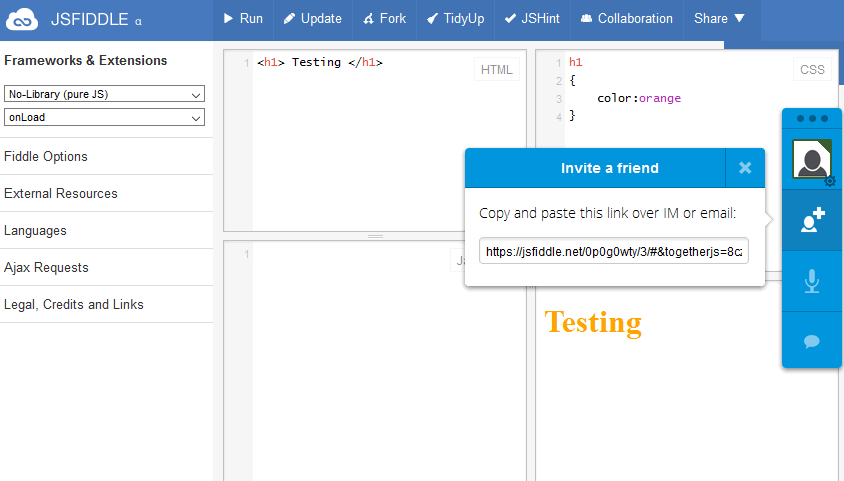The height and width of the screenshot is (481, 844).
Task: Open the onLoad dropdown
Action: tap(104, 117)
